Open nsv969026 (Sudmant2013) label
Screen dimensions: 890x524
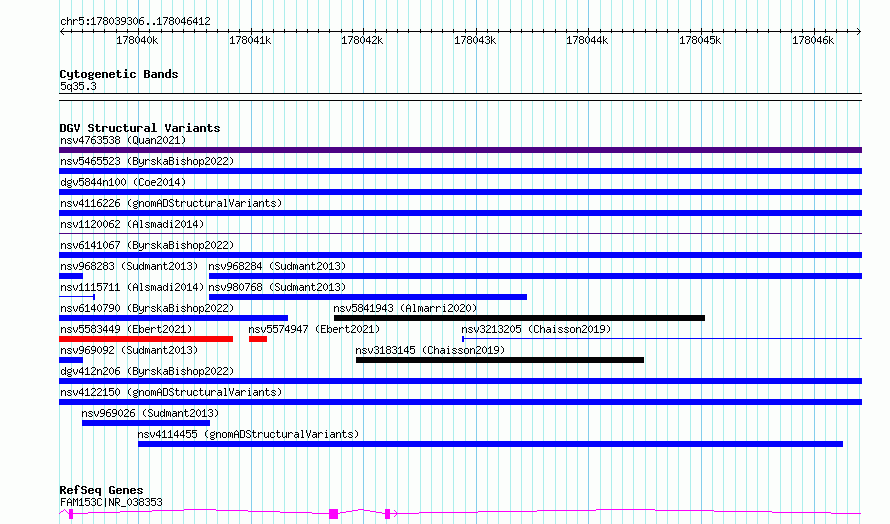tap(150, 413)
